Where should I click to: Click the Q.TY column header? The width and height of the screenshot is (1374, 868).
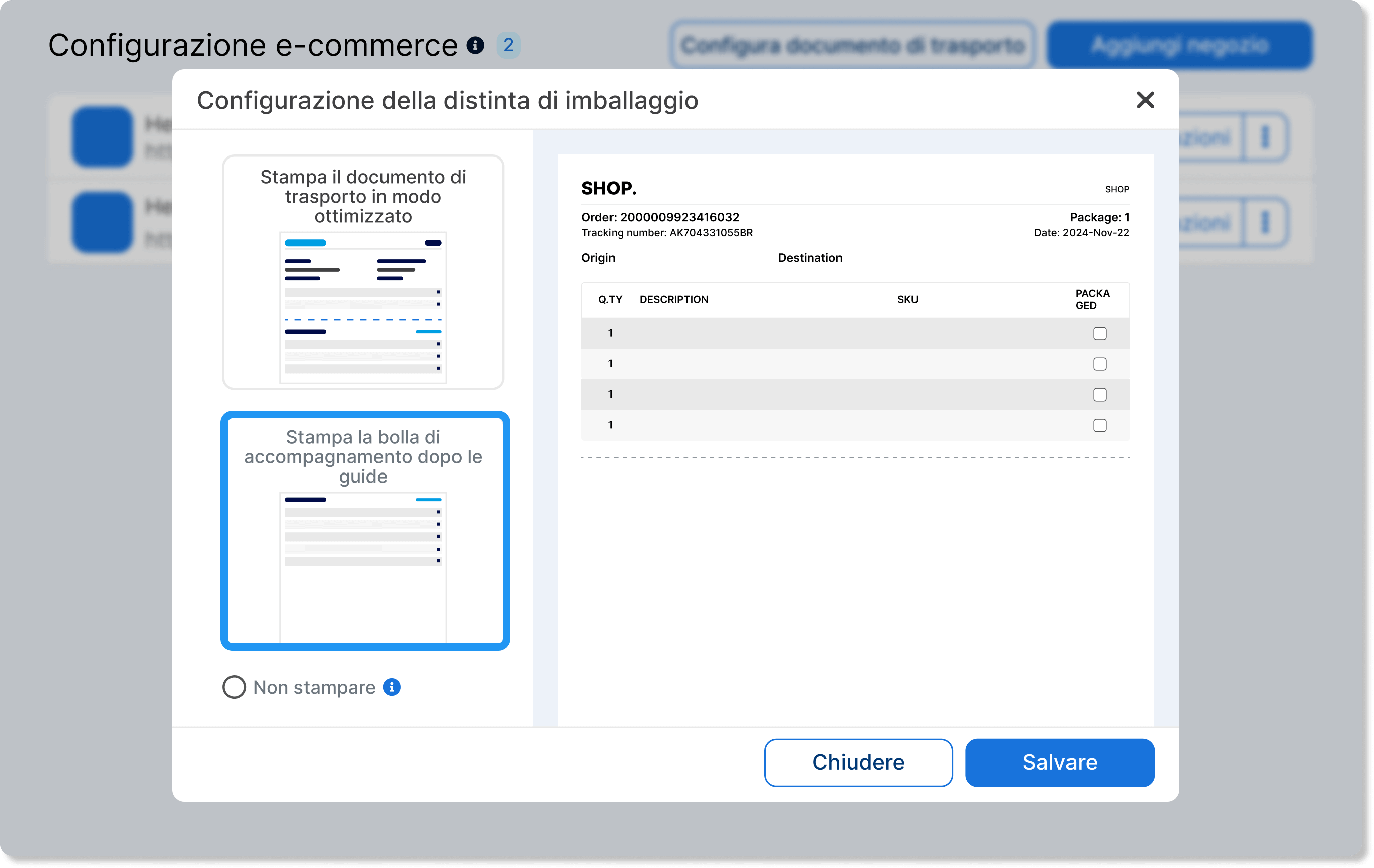[x=610, y=299]
